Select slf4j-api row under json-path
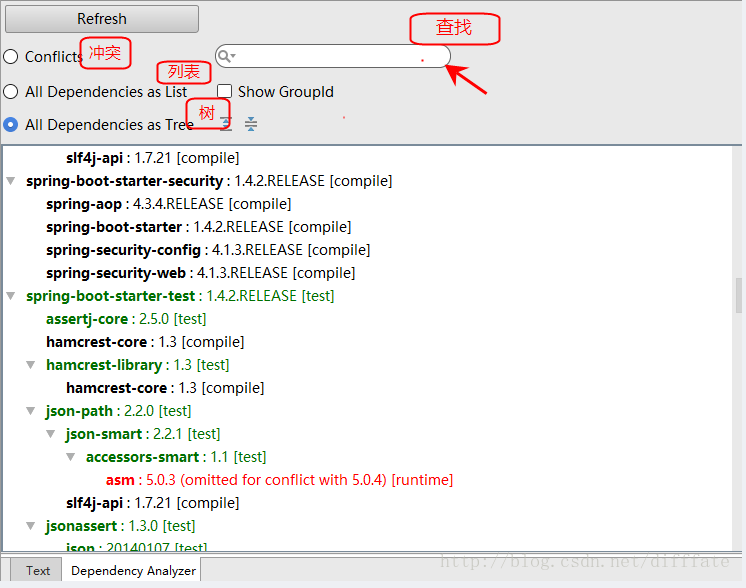The width and height of the screenshot is (746, 588). click(x=153, y=503)
